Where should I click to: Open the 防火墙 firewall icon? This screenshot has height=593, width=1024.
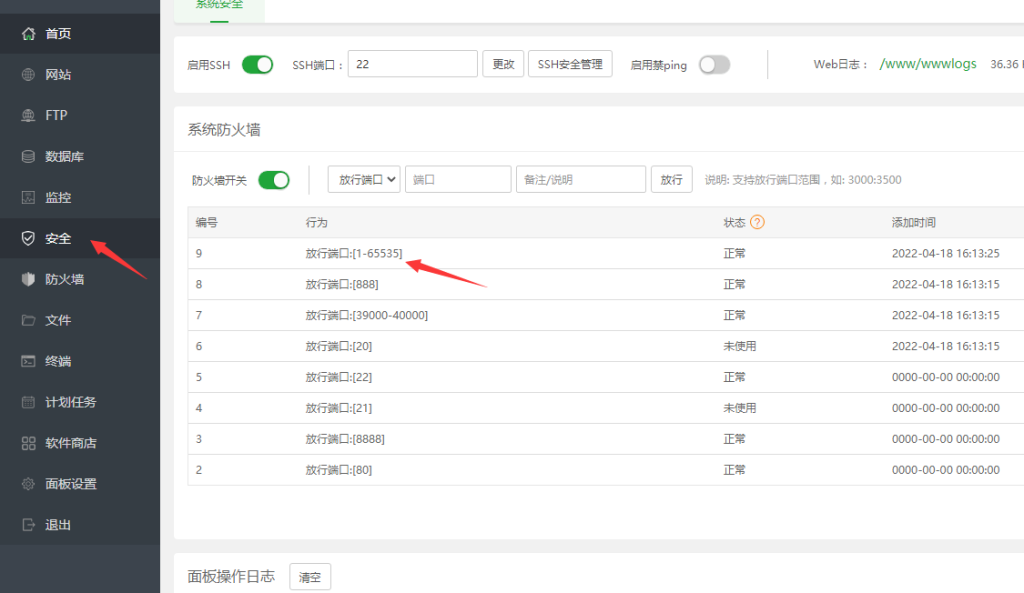29,279
